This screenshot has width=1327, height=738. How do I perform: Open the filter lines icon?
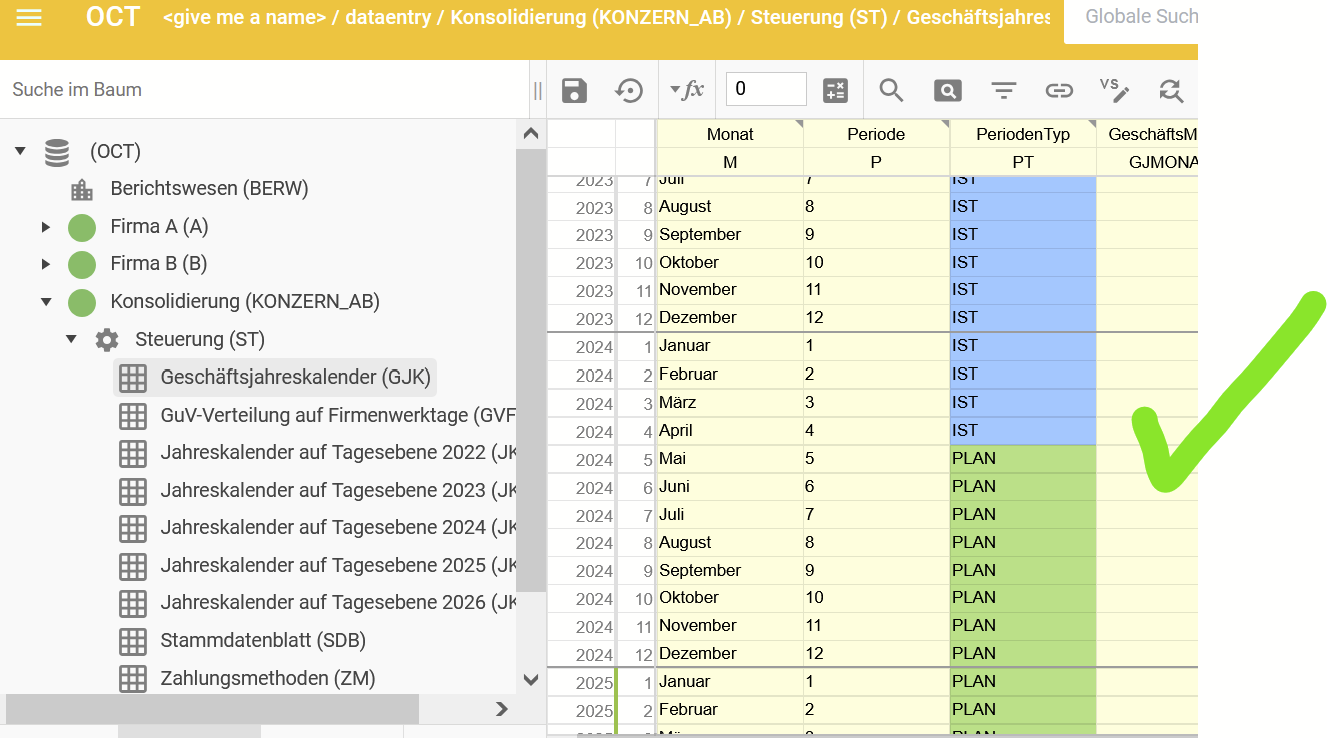[1003, 90]
